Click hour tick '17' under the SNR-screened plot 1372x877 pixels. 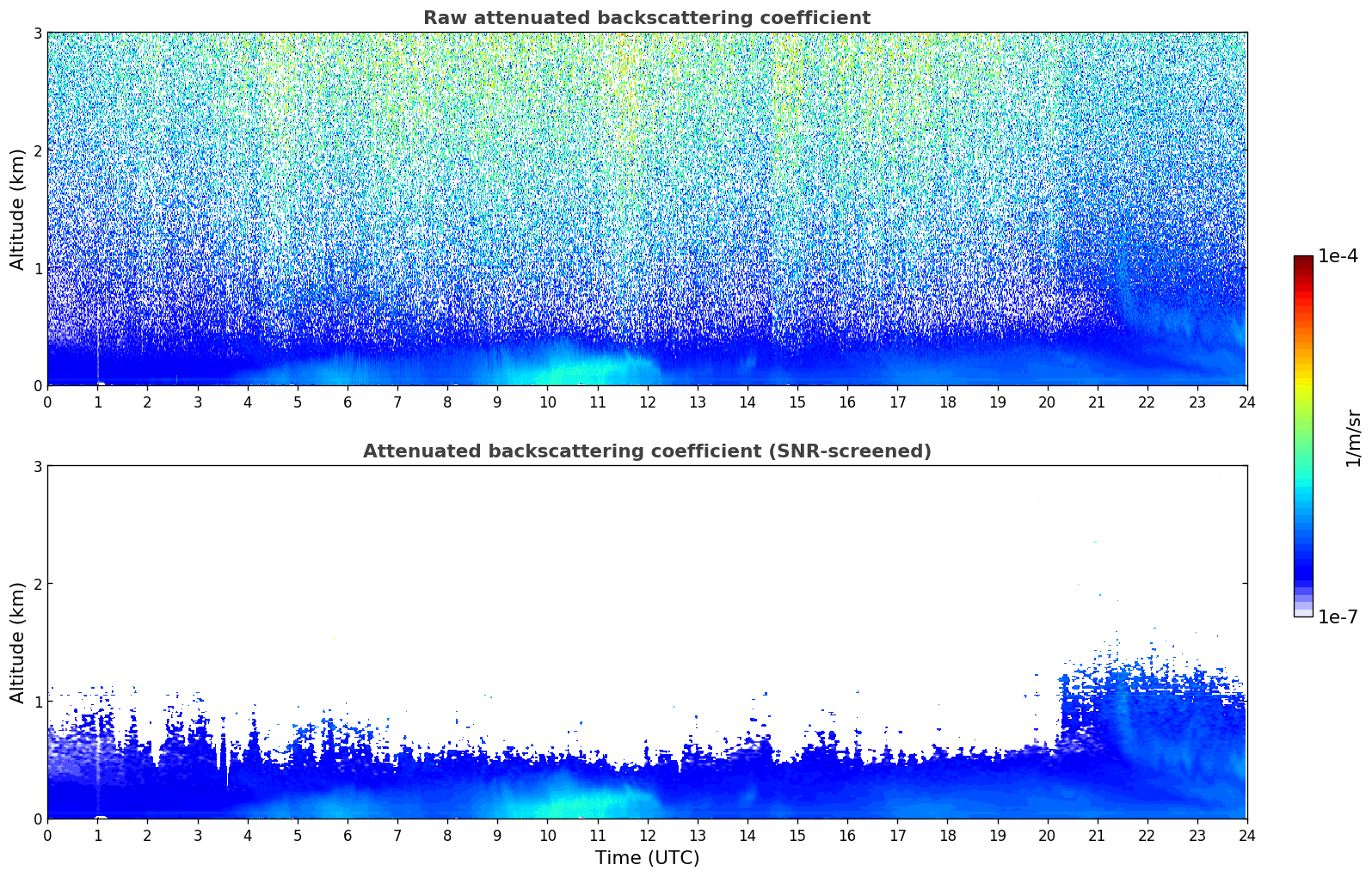pos(897,835)
